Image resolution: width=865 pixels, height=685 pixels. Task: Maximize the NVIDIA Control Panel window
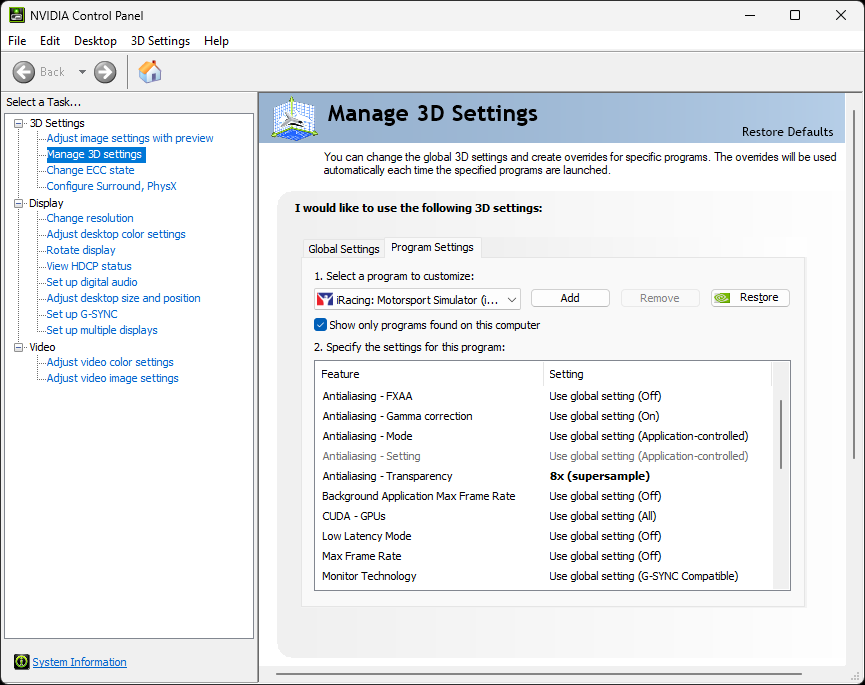[795, 15]
